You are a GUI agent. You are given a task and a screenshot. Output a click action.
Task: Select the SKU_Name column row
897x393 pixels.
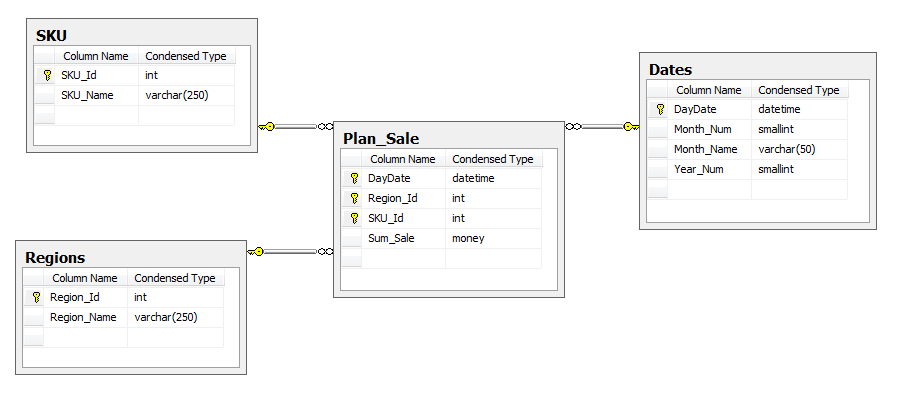[134, 96]
